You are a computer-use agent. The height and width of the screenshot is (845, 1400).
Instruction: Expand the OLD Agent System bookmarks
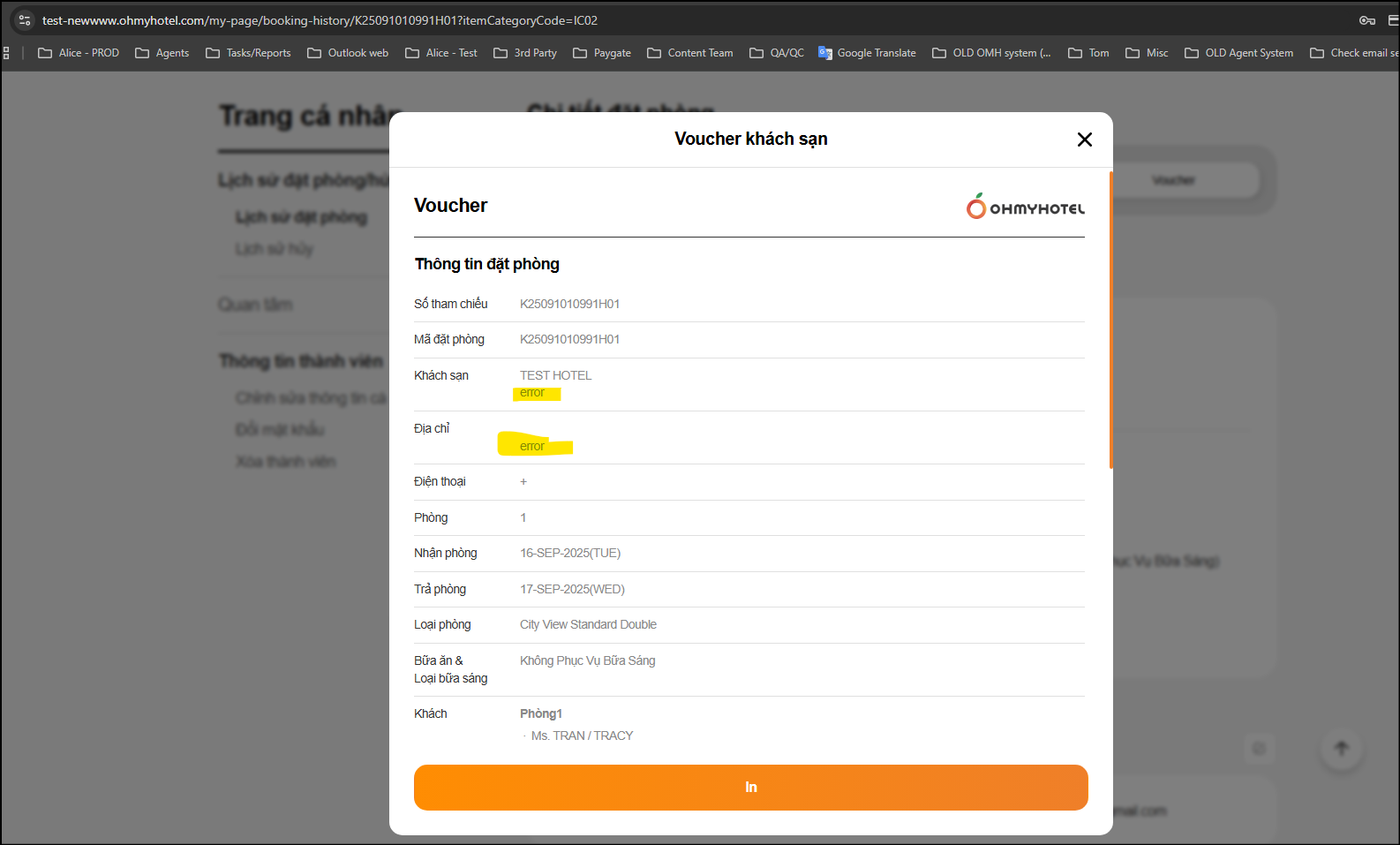(x=1239, y=53)
